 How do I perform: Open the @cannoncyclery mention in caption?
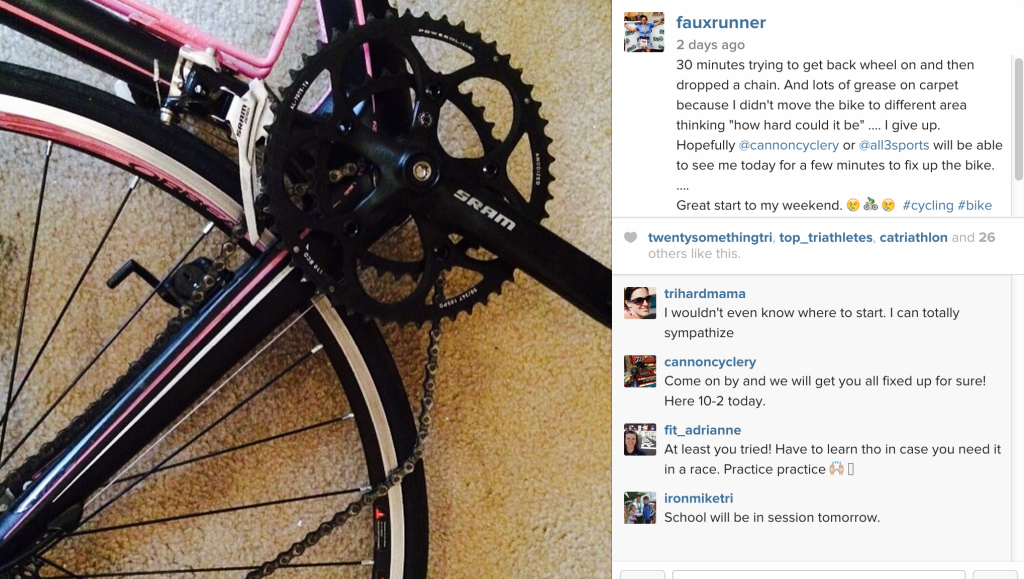(x=788, y=145)
